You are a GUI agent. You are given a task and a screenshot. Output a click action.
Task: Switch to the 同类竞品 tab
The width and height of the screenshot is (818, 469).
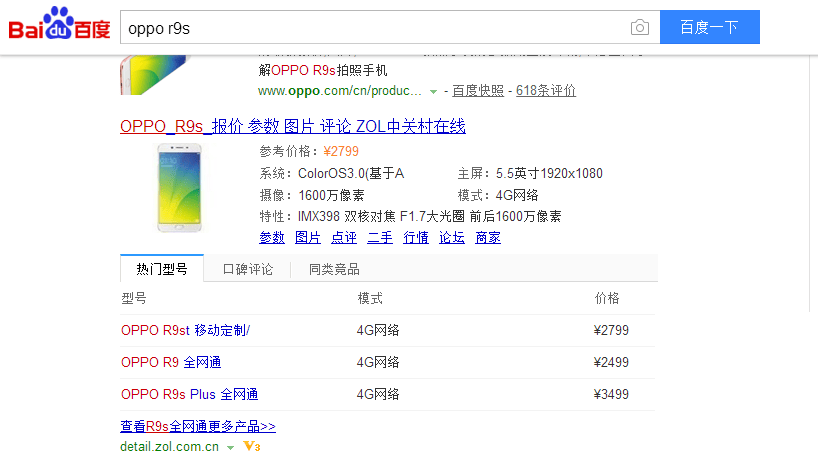334,269
